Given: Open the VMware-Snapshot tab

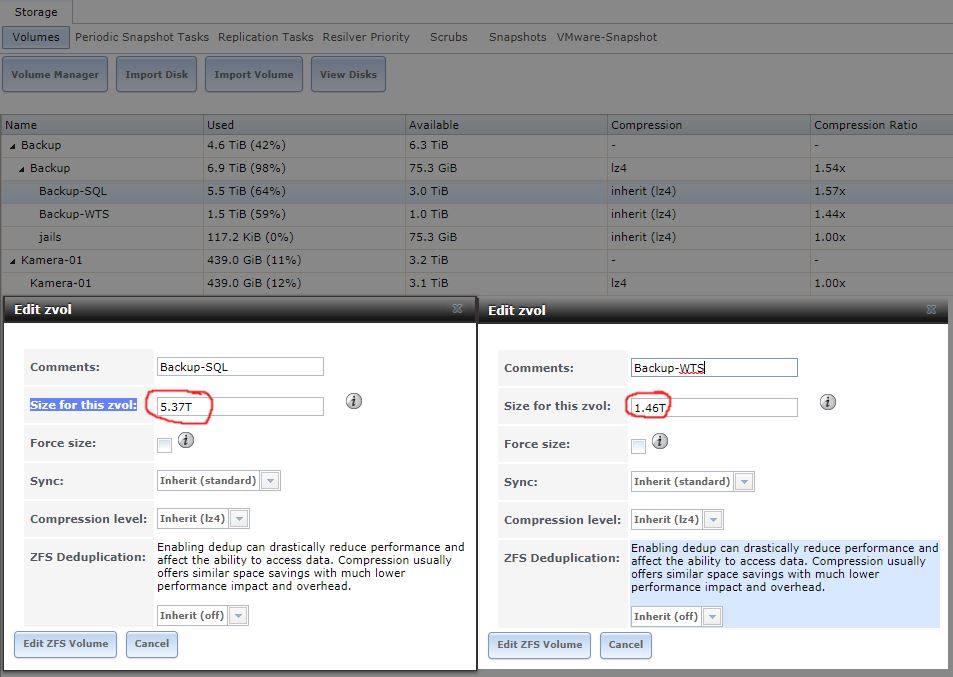Looking at the screenshot, I should [607, 37].
